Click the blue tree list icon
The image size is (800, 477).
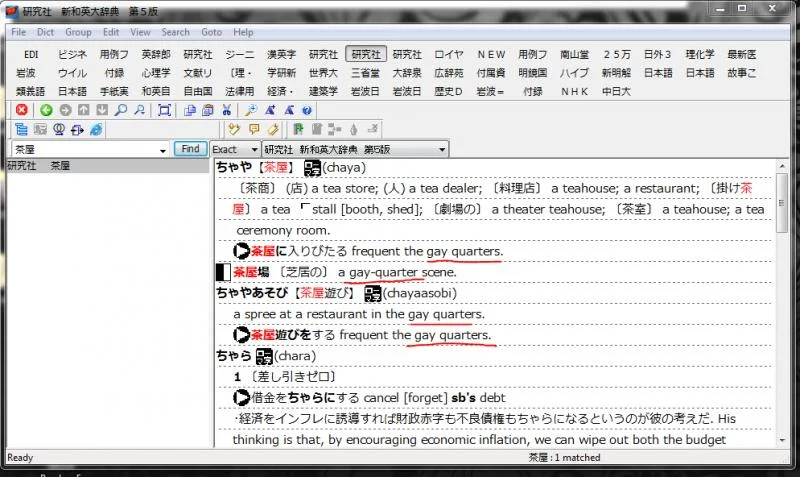21,130
